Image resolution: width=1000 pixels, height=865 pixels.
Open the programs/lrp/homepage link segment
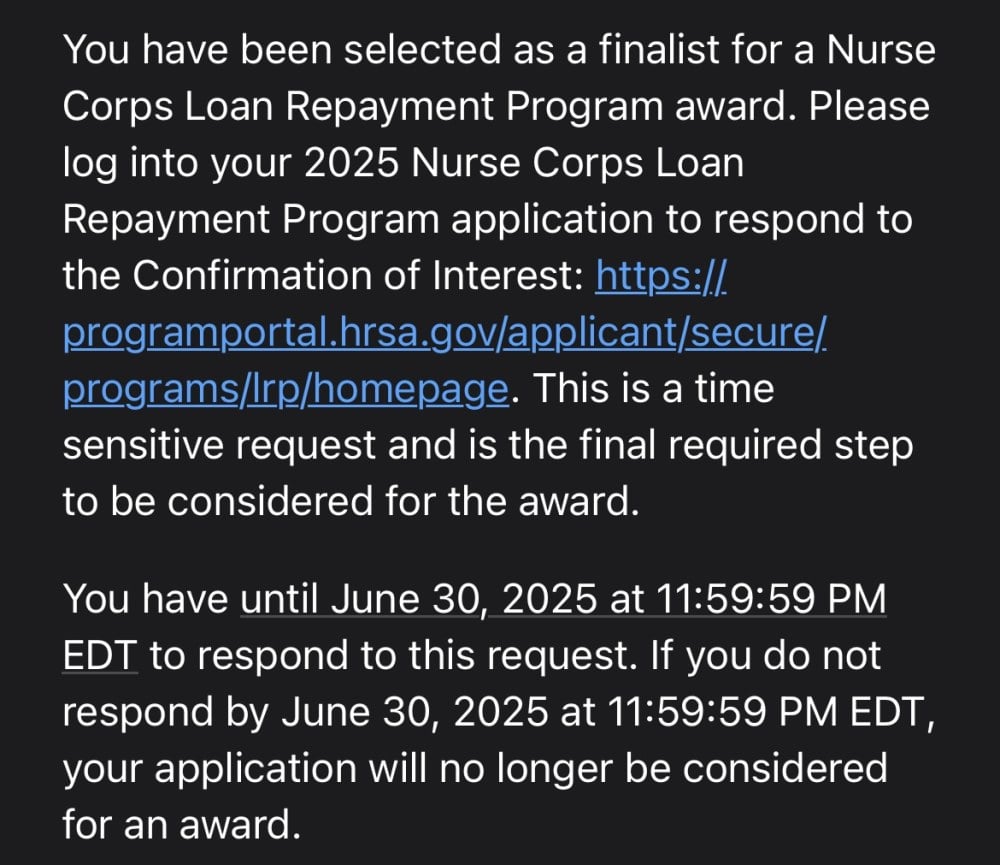pyautogui.click(x=286, y=388)
